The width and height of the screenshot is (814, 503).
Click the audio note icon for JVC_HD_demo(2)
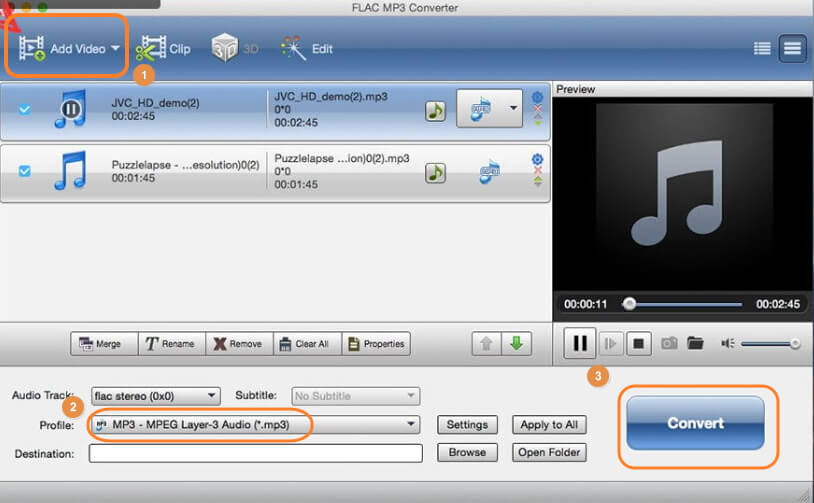(x=435, y=110)
